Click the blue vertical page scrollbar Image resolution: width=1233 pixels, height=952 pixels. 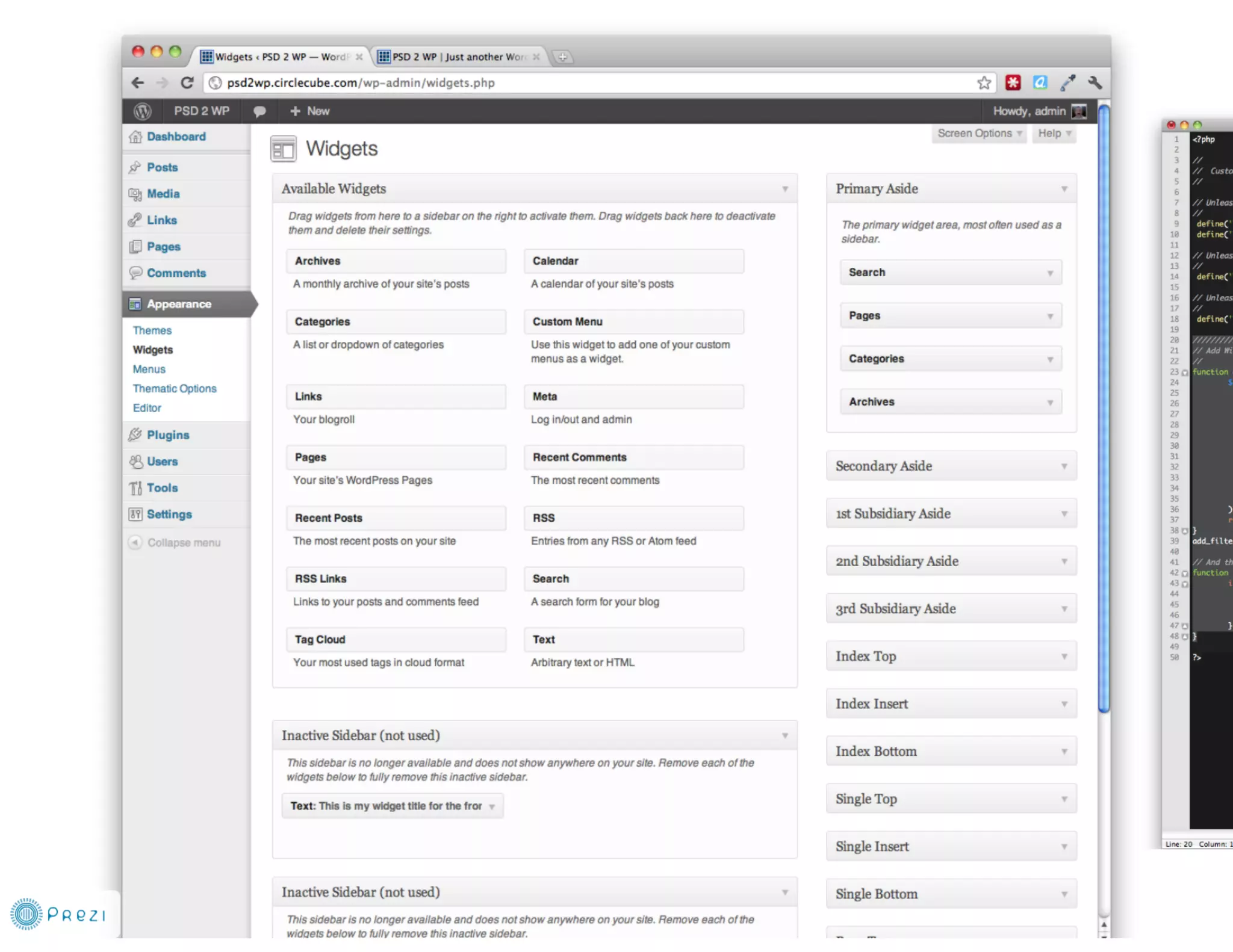point(1104,409)
